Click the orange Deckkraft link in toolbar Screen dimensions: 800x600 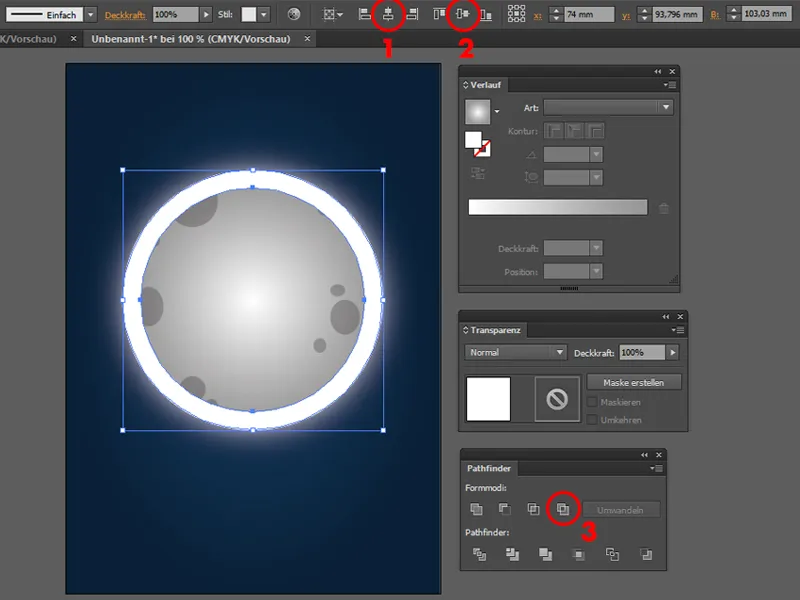click(x=126, y=15)
